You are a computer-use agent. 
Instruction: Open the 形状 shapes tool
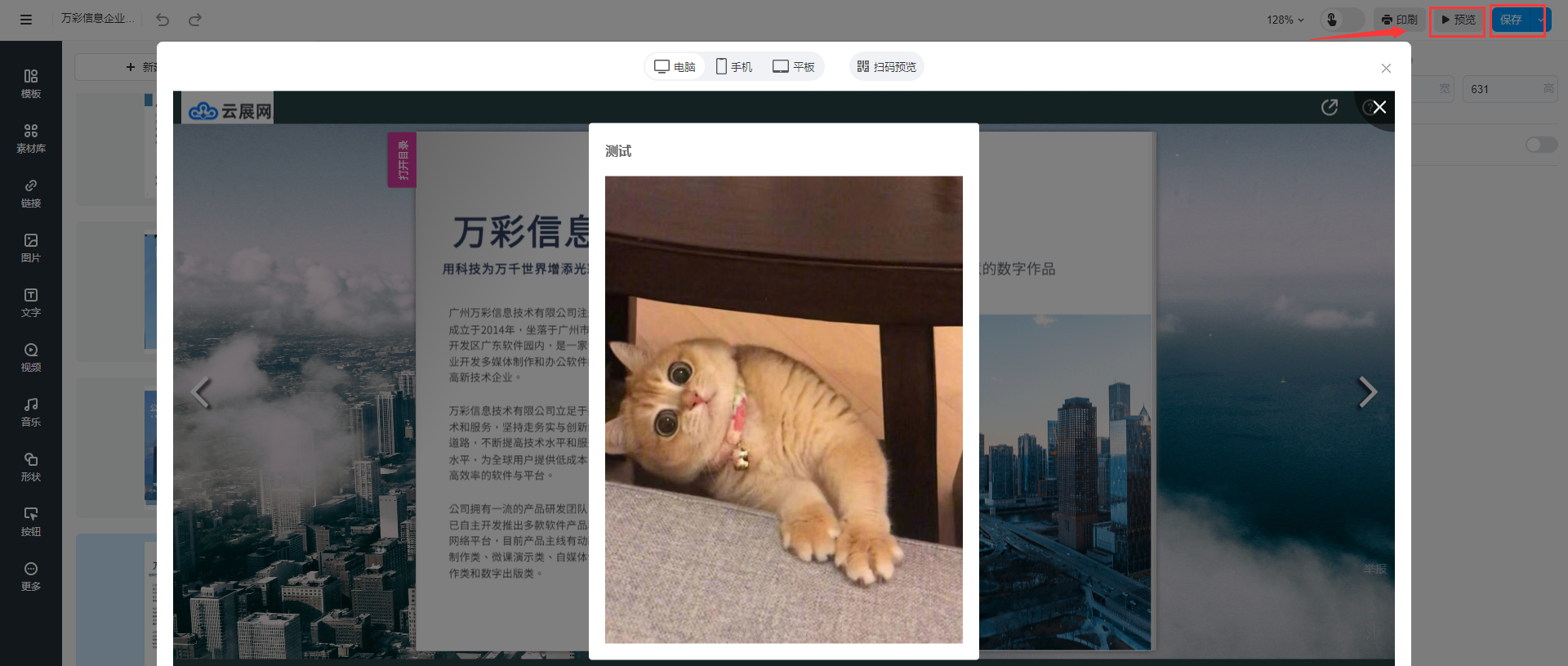point(31,467)
